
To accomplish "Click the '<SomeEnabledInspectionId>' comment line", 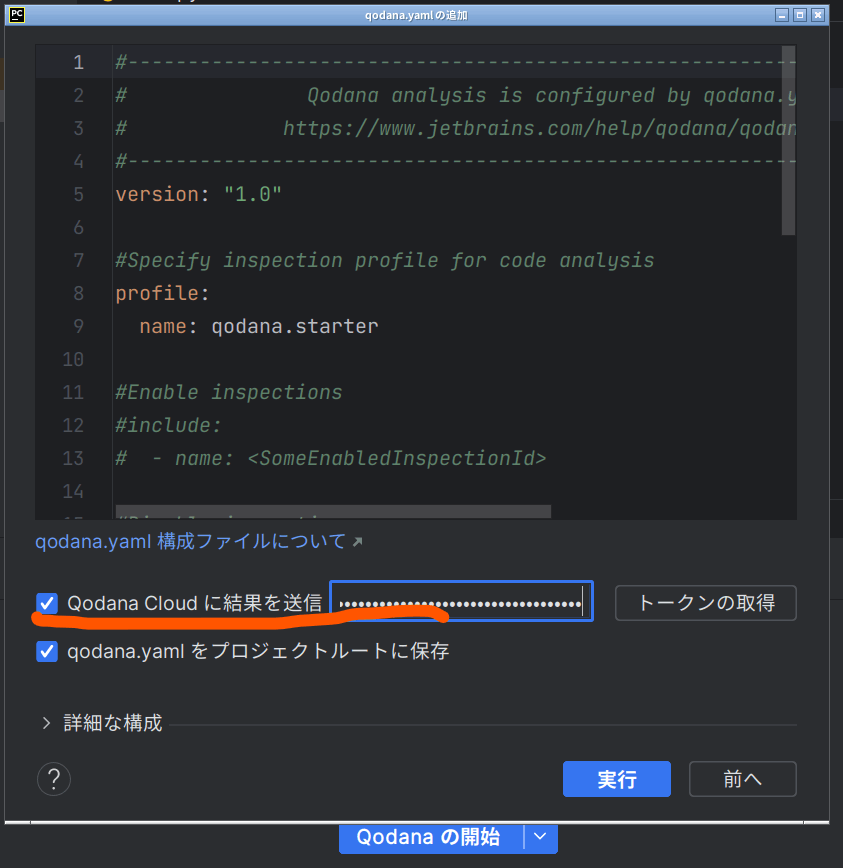I will [331, 458].
